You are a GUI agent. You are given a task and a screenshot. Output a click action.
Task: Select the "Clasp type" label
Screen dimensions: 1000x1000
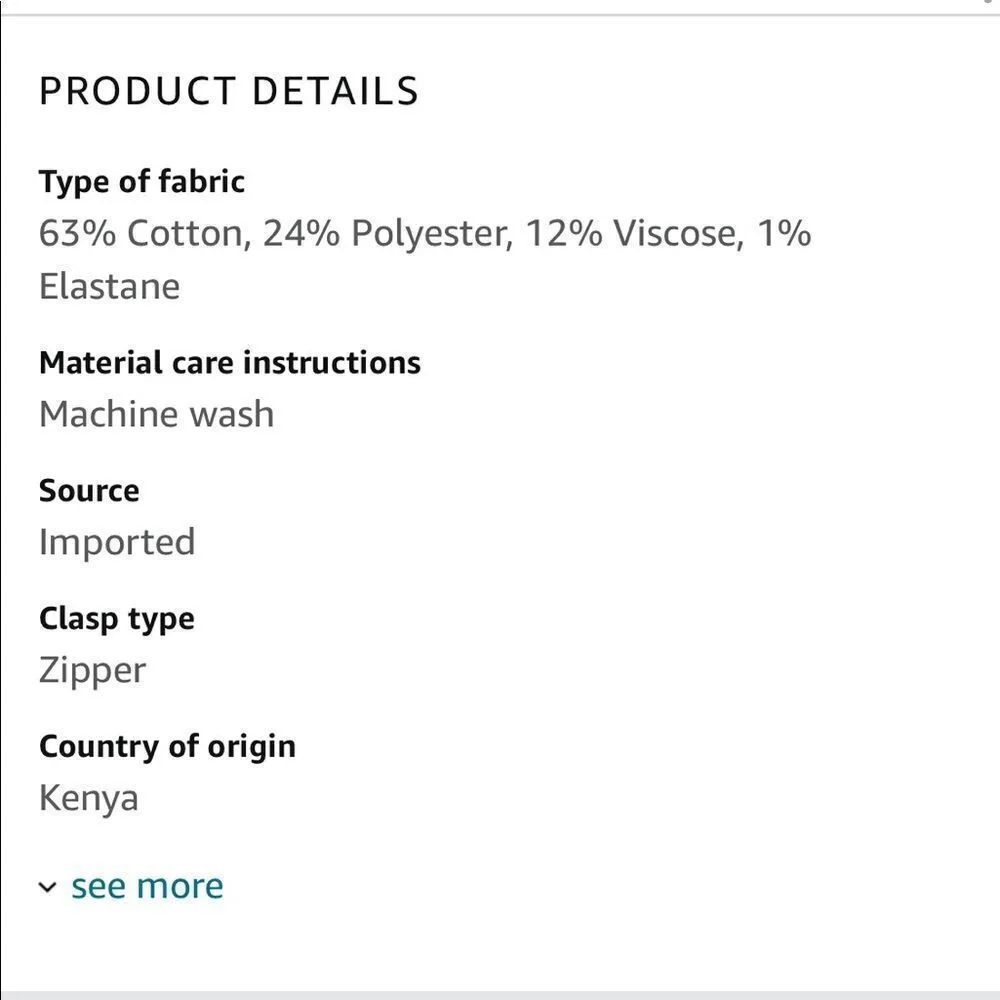click(x=116, y=619)
